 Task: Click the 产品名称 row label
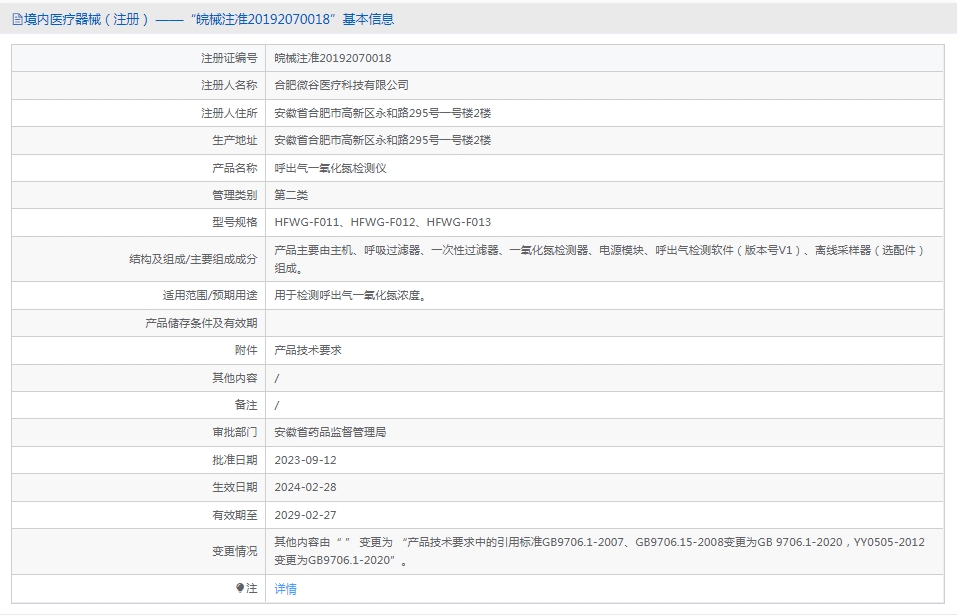pyautogui.click(x=235, y=168)
